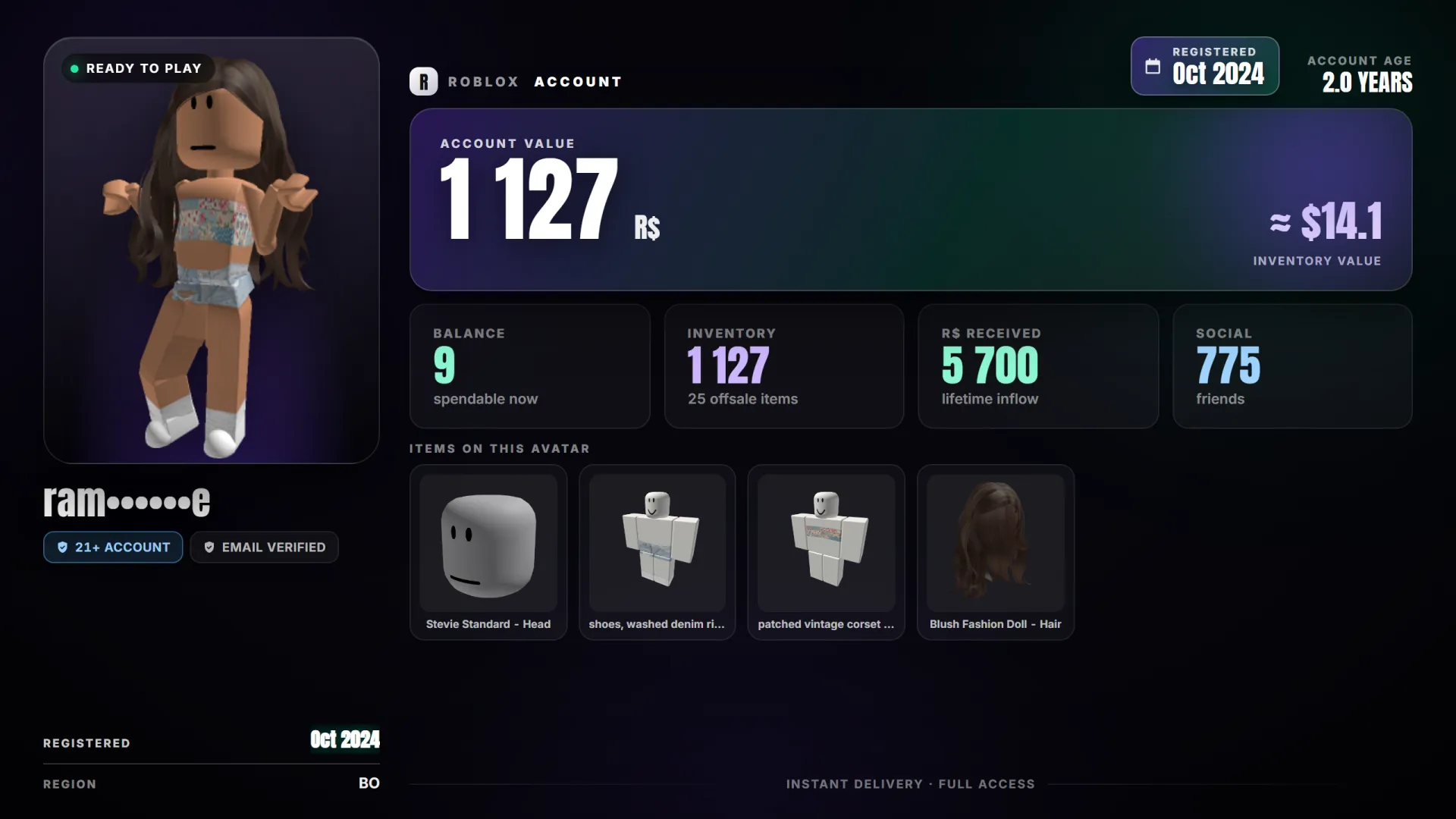The image size is (1456, 819).
Task: Click the avatar preview image
Action: coord(212,250)
